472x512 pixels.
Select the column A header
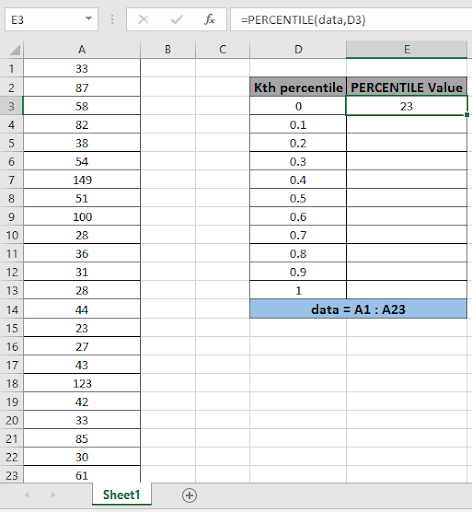pos(82,50)
